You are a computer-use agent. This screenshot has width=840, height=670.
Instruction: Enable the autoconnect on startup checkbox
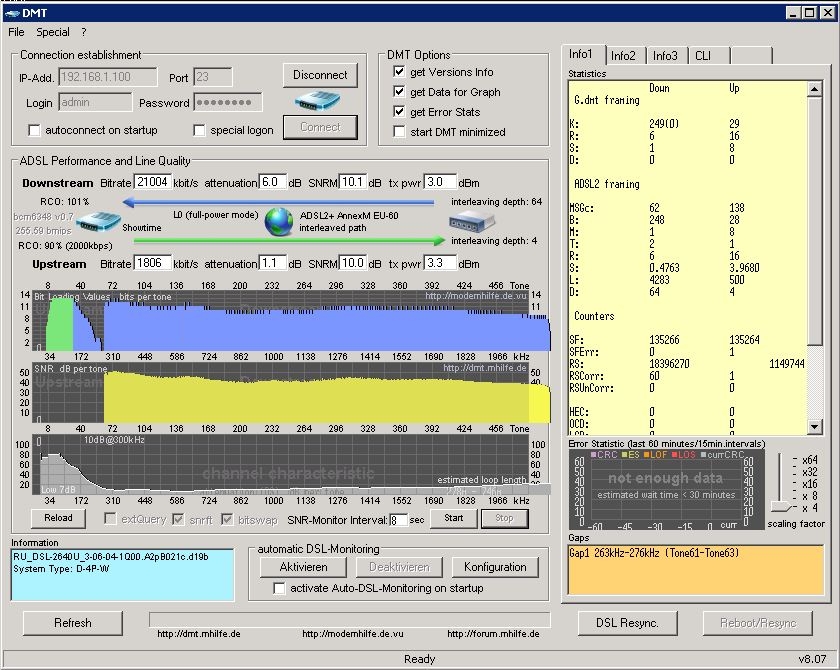click(x=34, y=130)
